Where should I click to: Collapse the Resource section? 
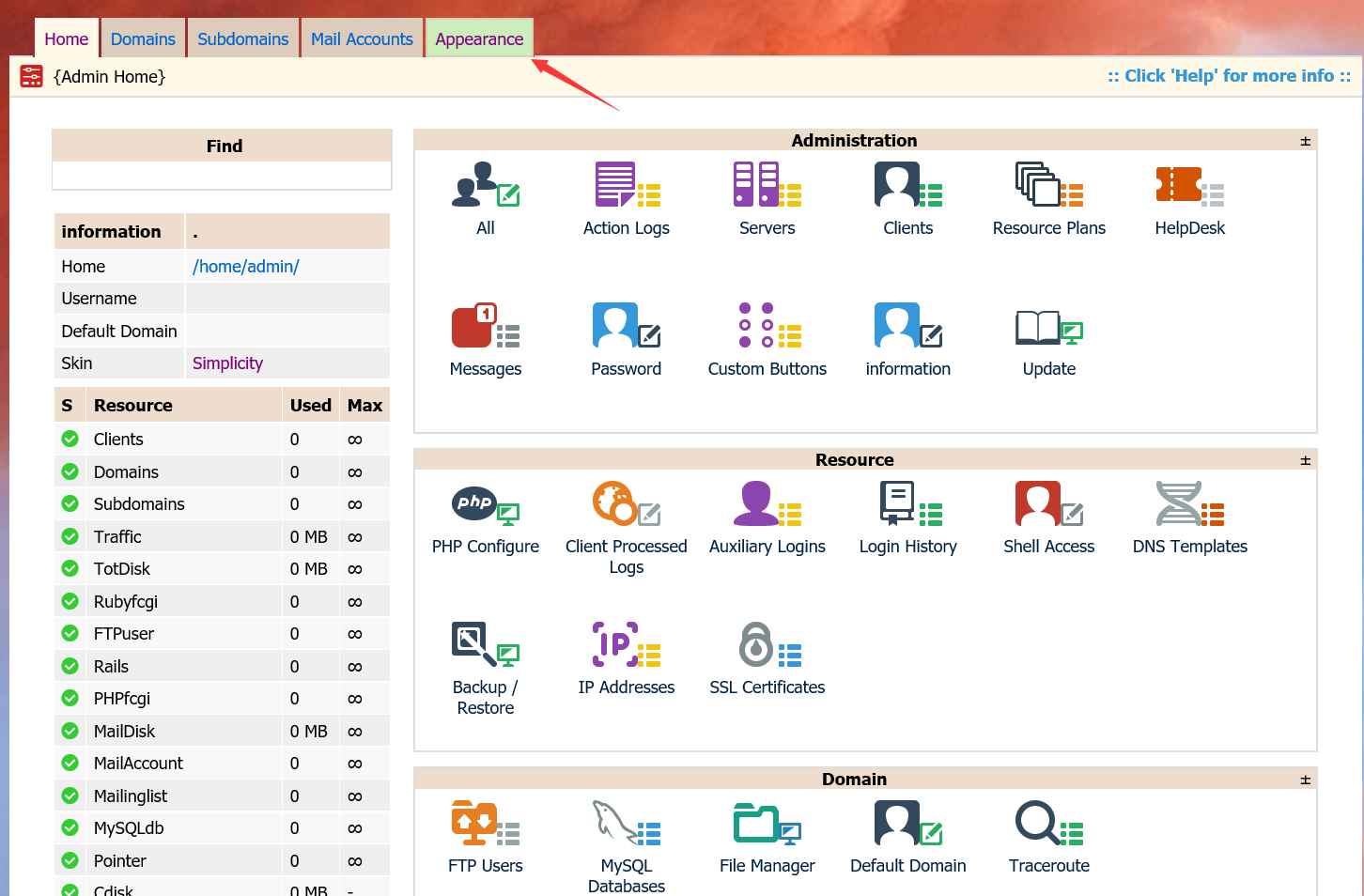pos(1305,460)
